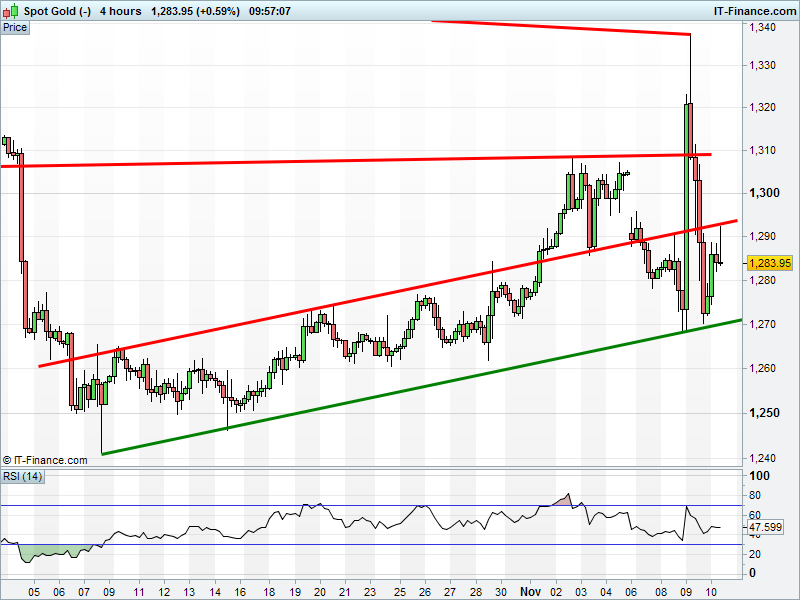800x600 pixels.
Task: Click the RSI axis label 80
Action: click(755, 495)
